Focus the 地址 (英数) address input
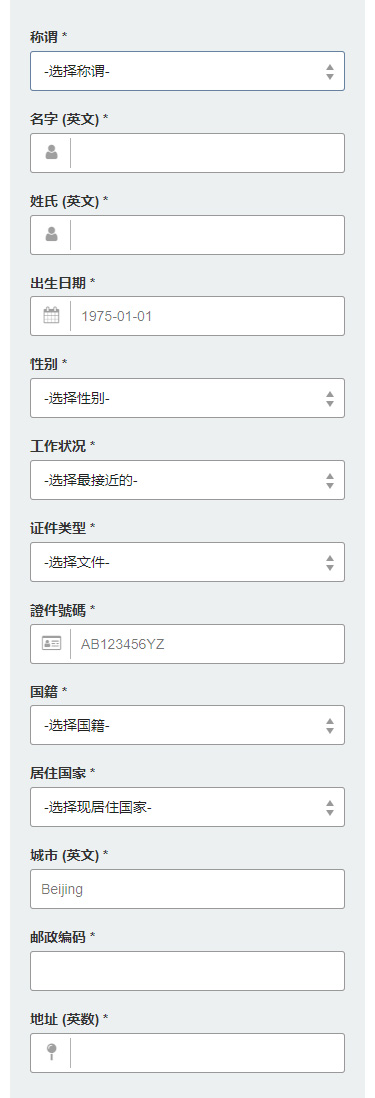The image size is (375, 1098). [207, 1052]
